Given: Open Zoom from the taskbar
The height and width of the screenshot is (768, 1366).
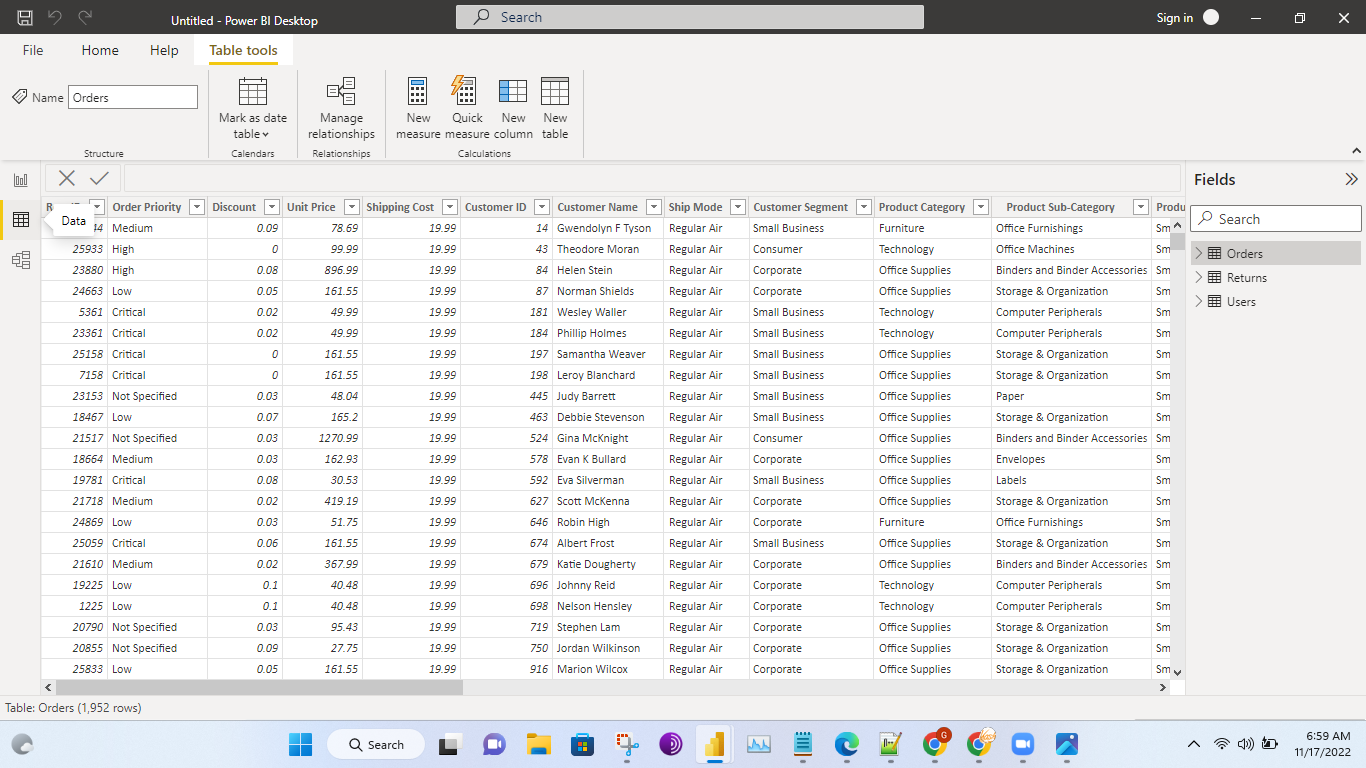Looking at the screenshot, I should pos(1022,744).
